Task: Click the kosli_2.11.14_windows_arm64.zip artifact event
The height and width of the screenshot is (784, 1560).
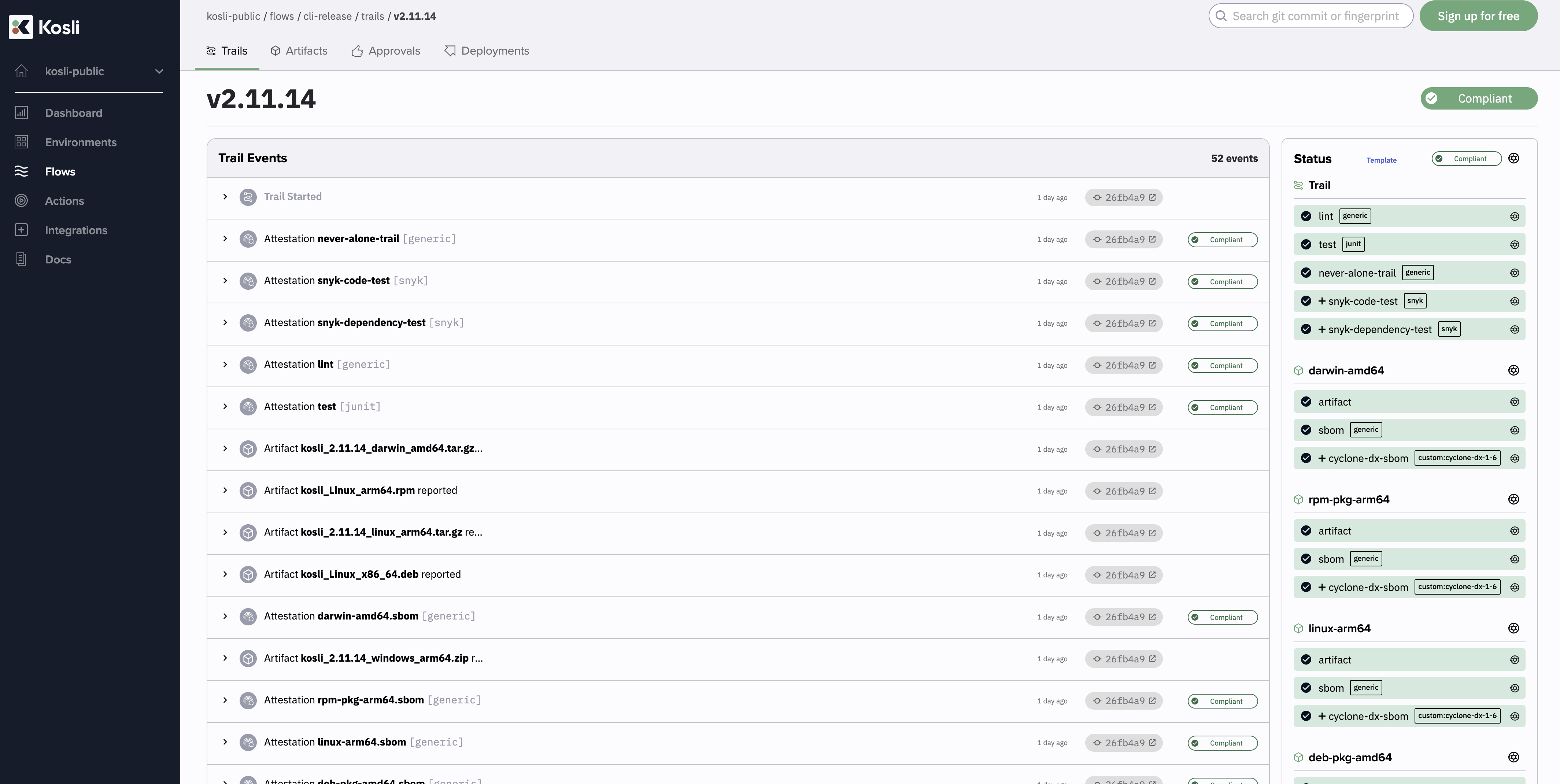Action: [x=373, y=658]
